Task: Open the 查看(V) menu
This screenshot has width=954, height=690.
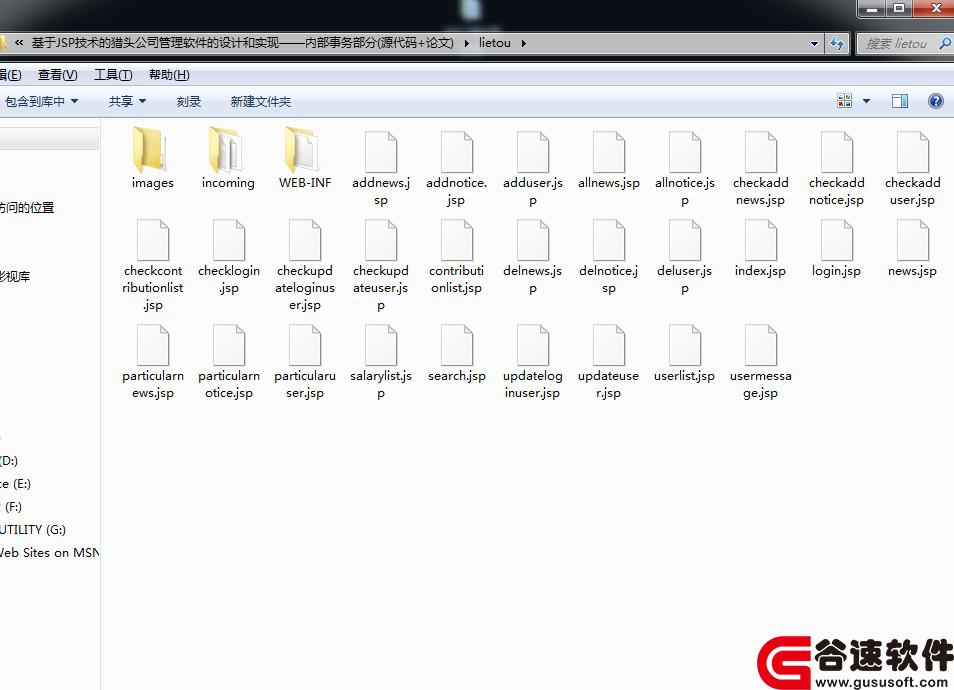Action: point(57,75)
